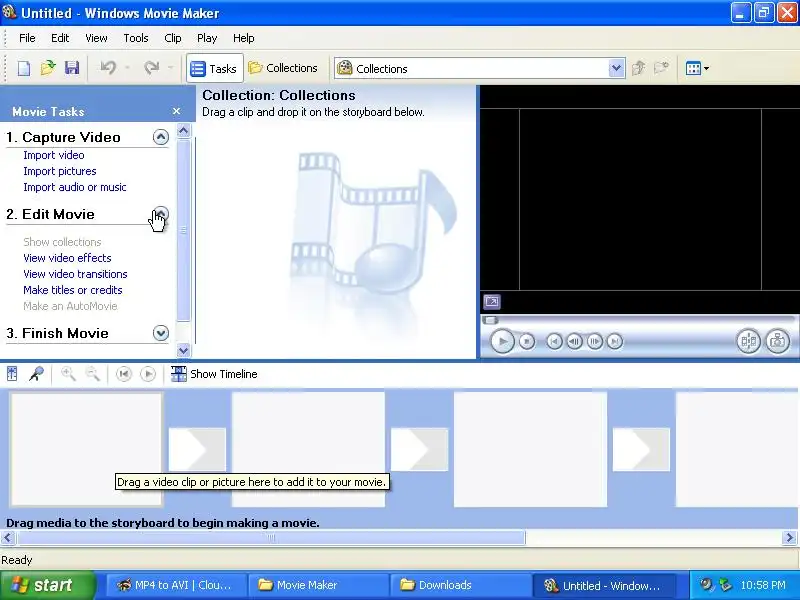
Task: Select the first storyboard clip cell
Action: coord(86,449)
